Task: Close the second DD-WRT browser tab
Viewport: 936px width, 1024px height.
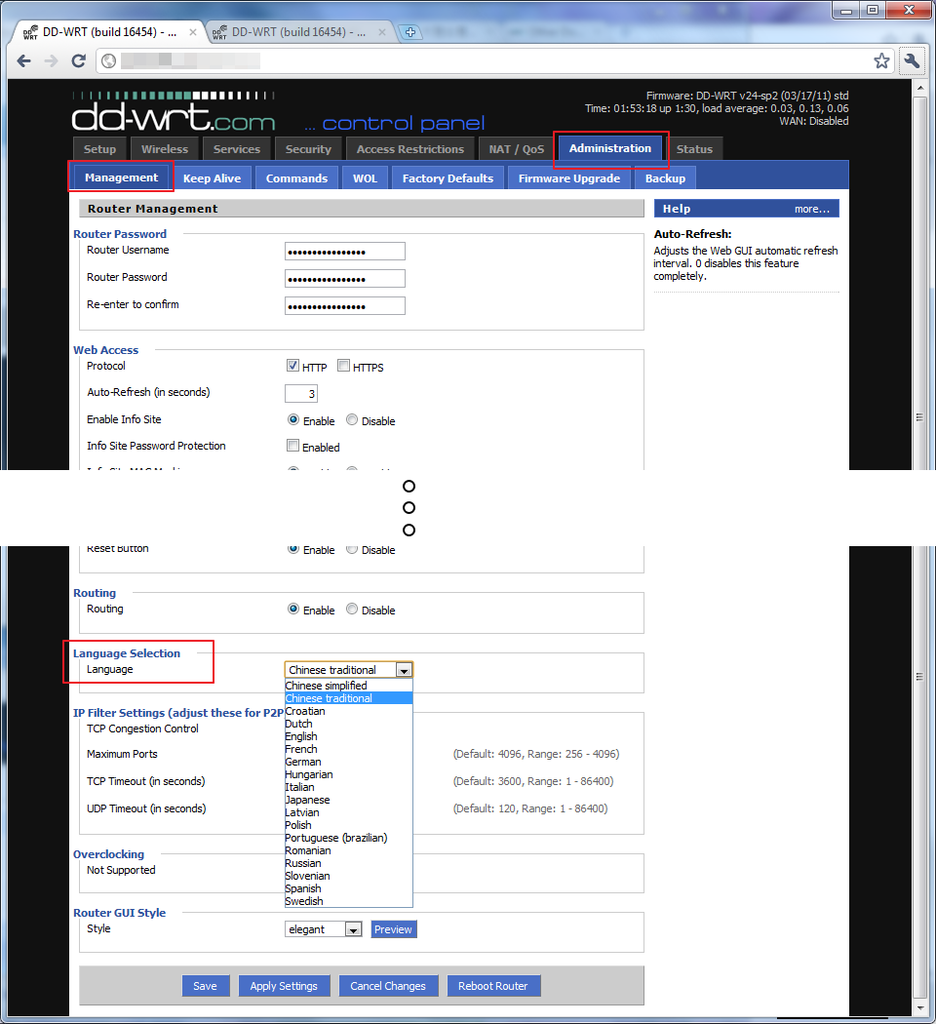Action: (x=382, y=32)
